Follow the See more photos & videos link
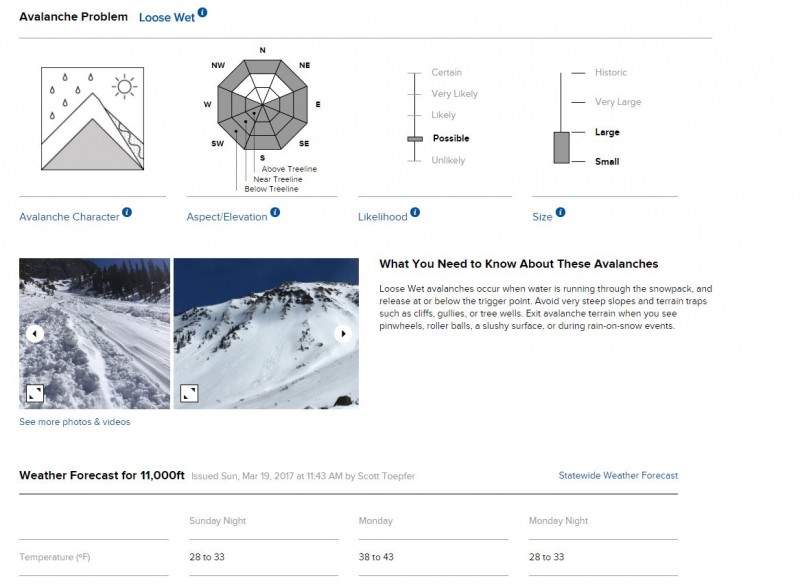 (74, 422)
